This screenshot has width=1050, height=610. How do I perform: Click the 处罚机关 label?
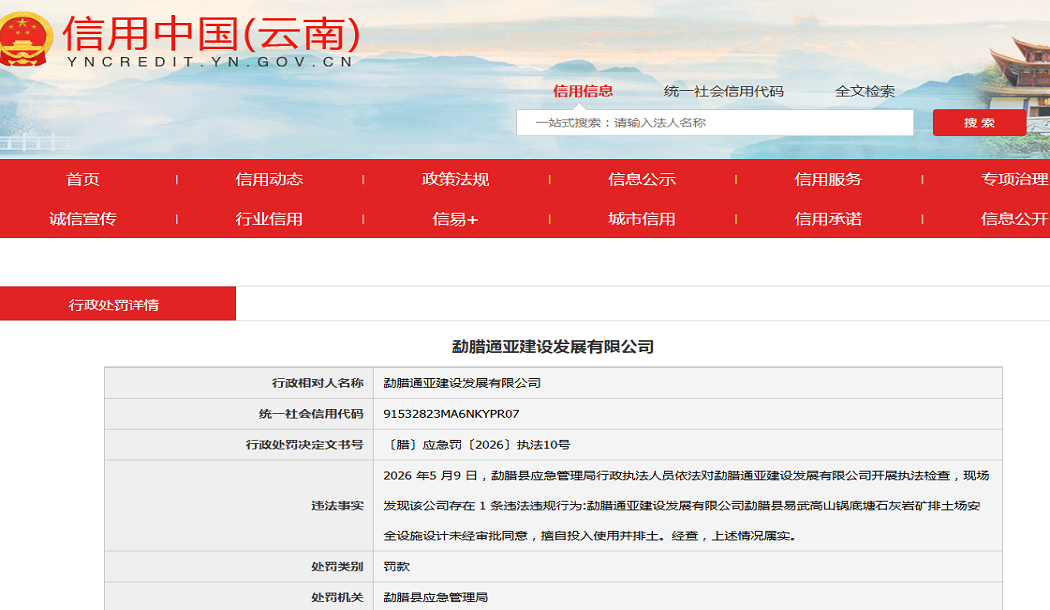[337, 597]
